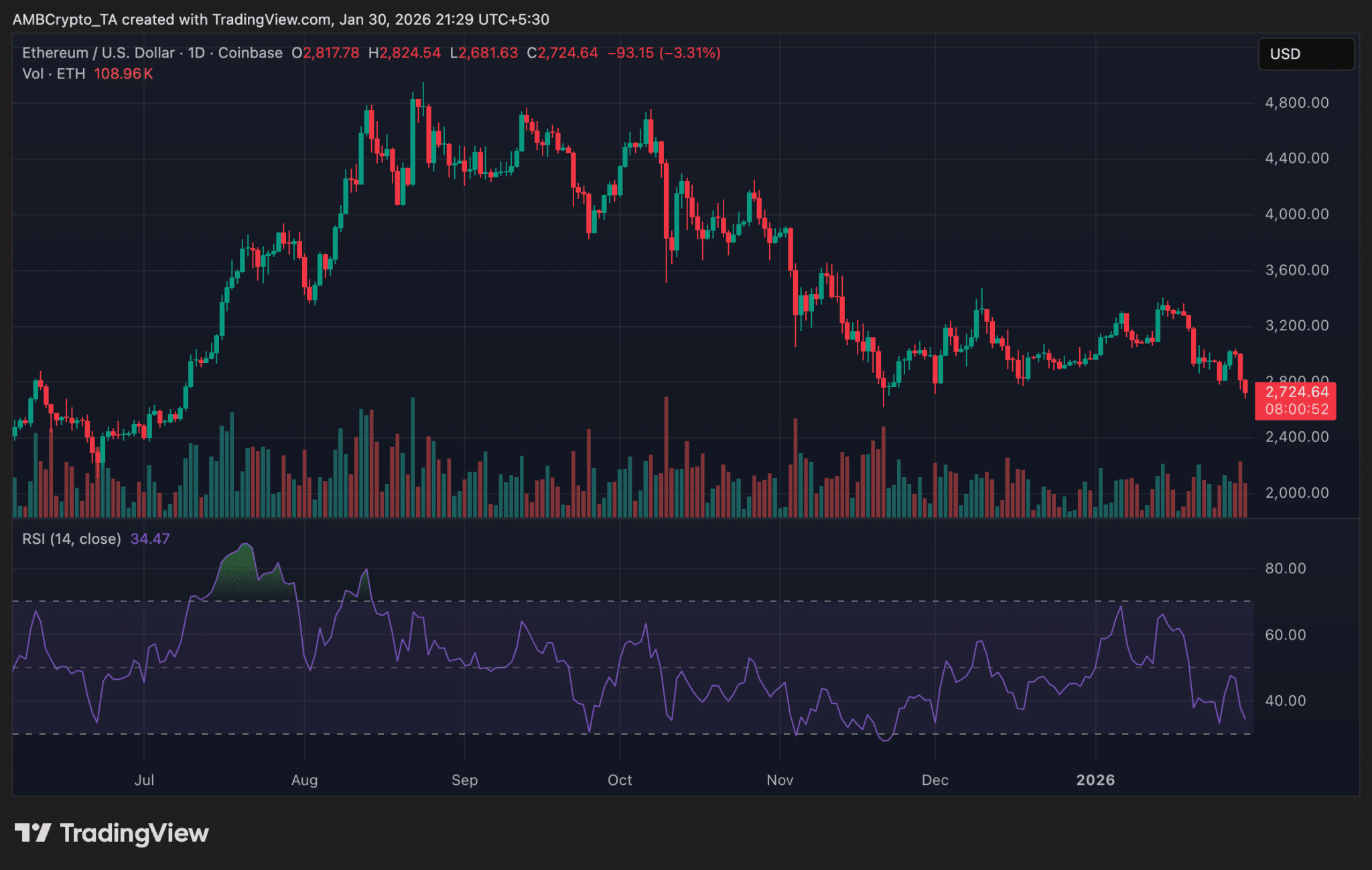Click the AMBCrypto_TA watermark link
1372x870 pixels.
click(x=65, y=19)
